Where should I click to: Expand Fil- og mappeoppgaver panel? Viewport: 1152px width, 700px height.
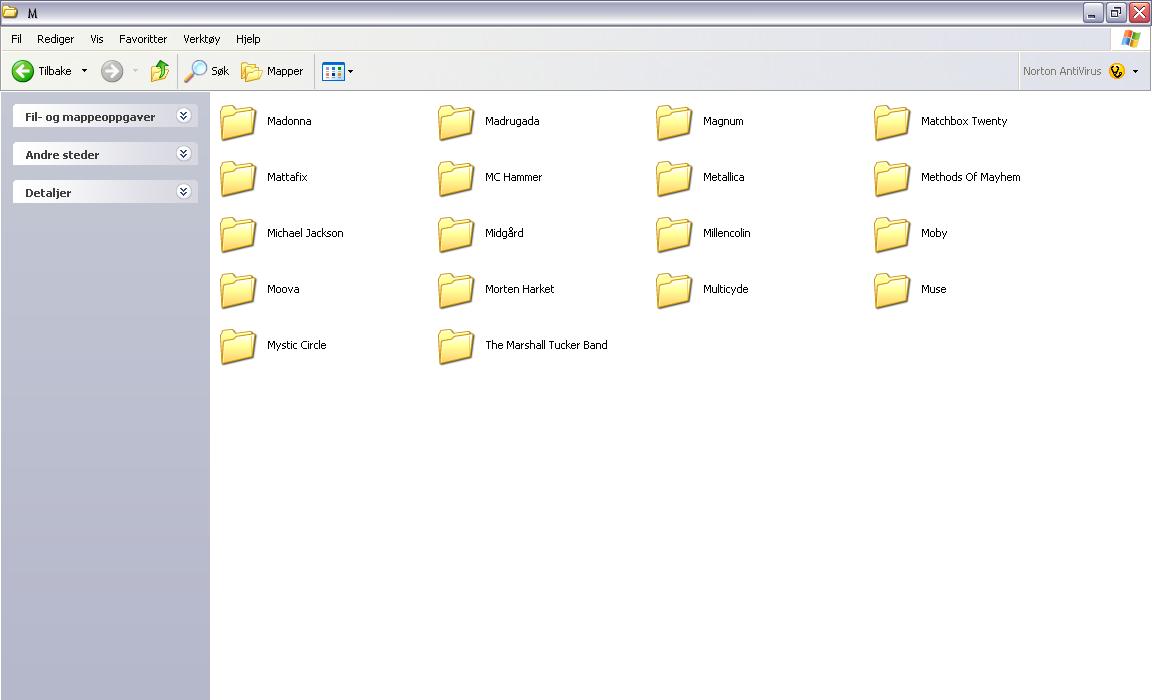pyautogui.click(x=184, y=116)
